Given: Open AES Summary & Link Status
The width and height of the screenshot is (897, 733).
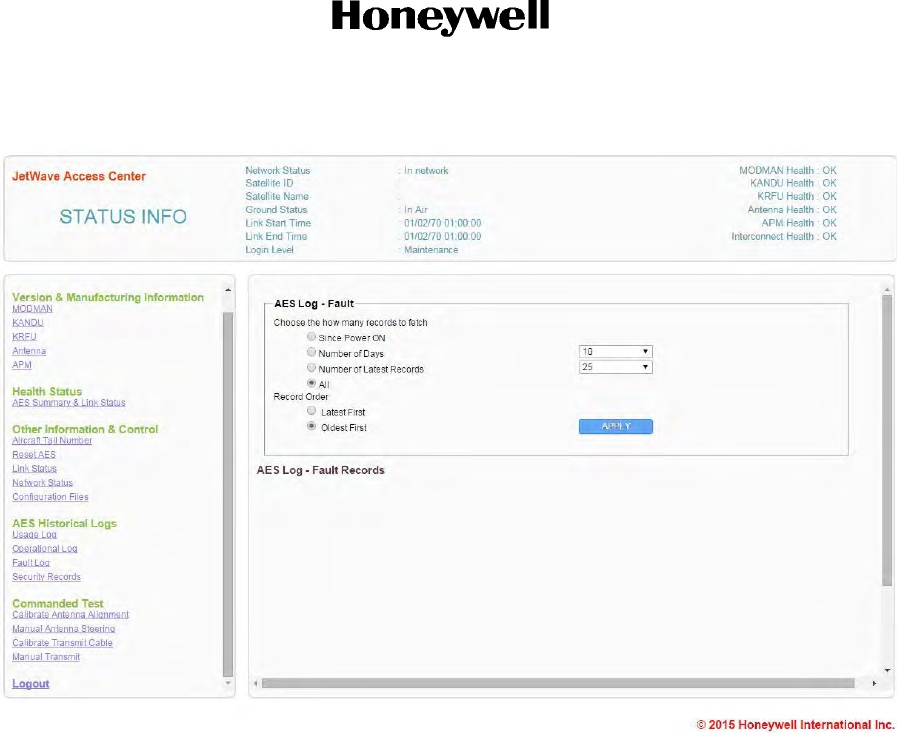Looking at the screenshot, I should coord(69,402).
